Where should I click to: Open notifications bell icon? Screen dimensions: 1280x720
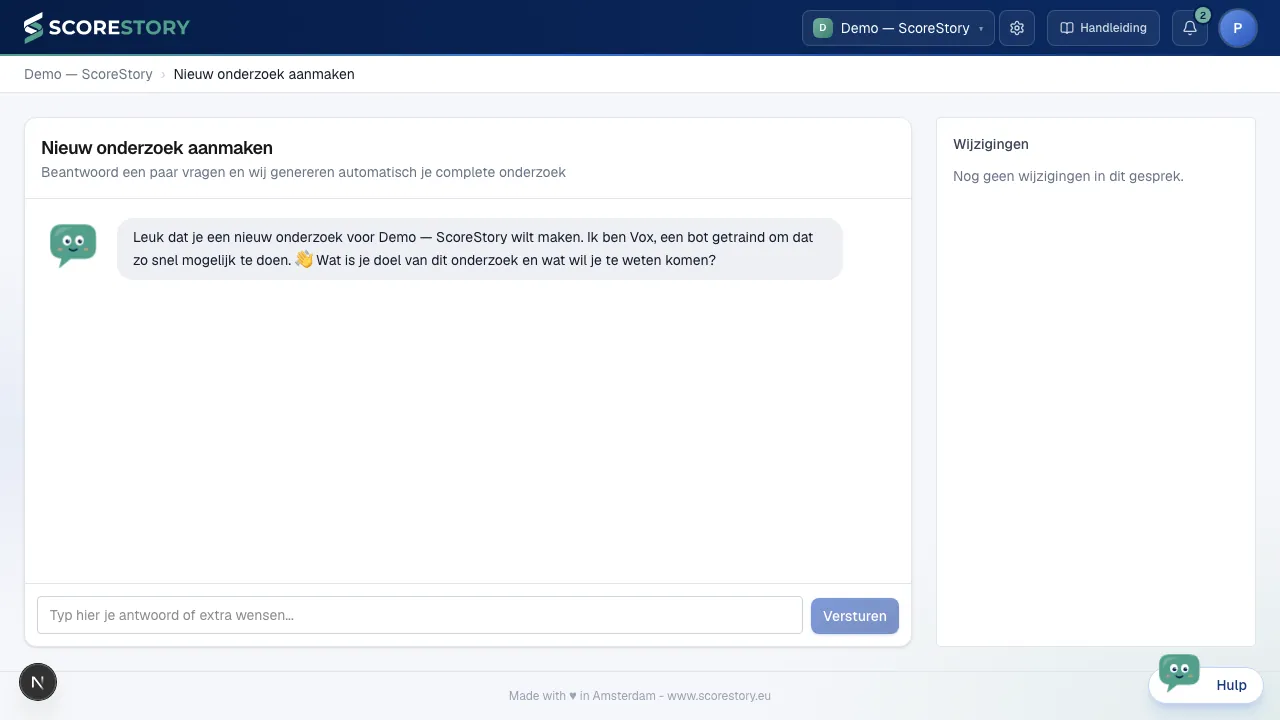coord(1190,28)
